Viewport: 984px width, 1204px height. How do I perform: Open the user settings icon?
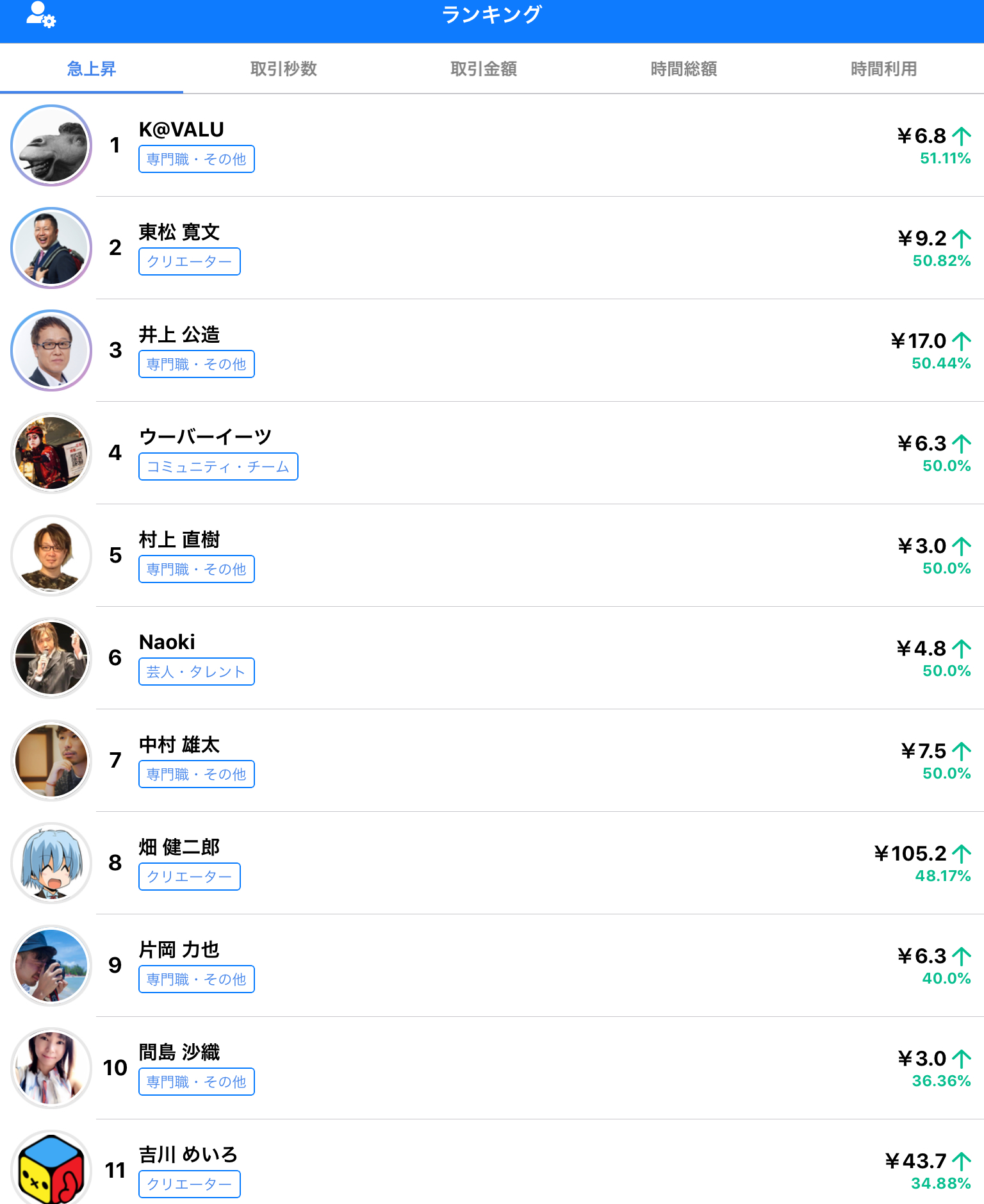40,15
